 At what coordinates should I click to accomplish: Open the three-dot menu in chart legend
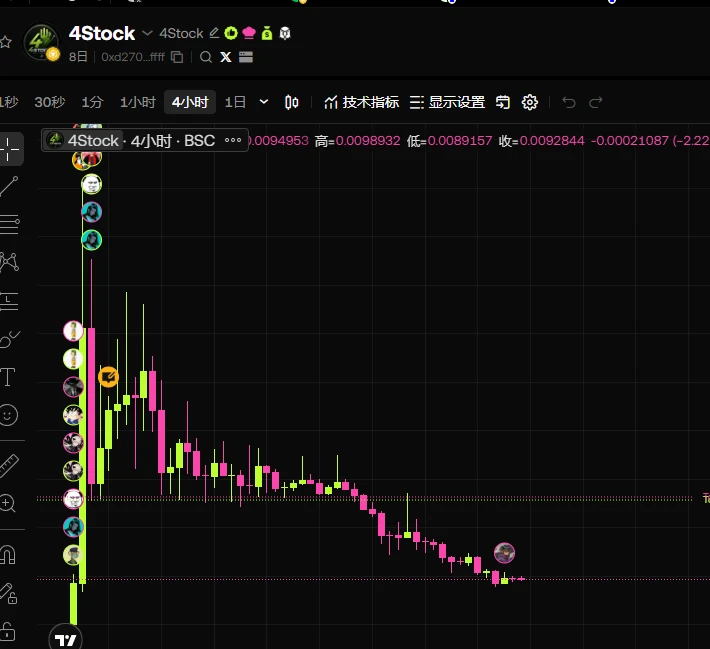(233, 140)
